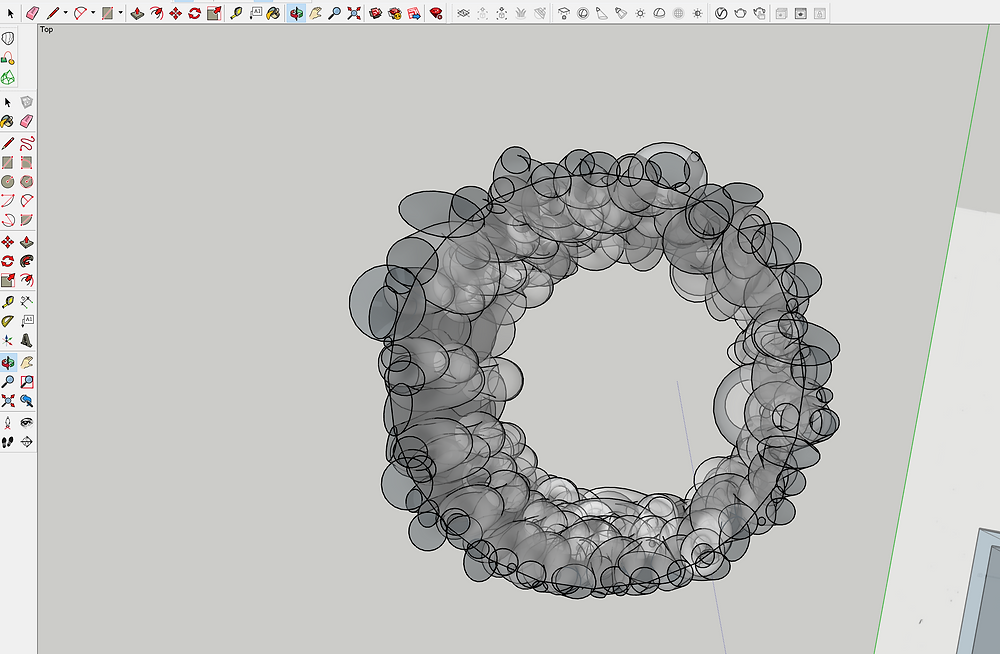
Task: Activate Zoom Extents in the Getting Started toolbar
Action: [x=354, y=13]
